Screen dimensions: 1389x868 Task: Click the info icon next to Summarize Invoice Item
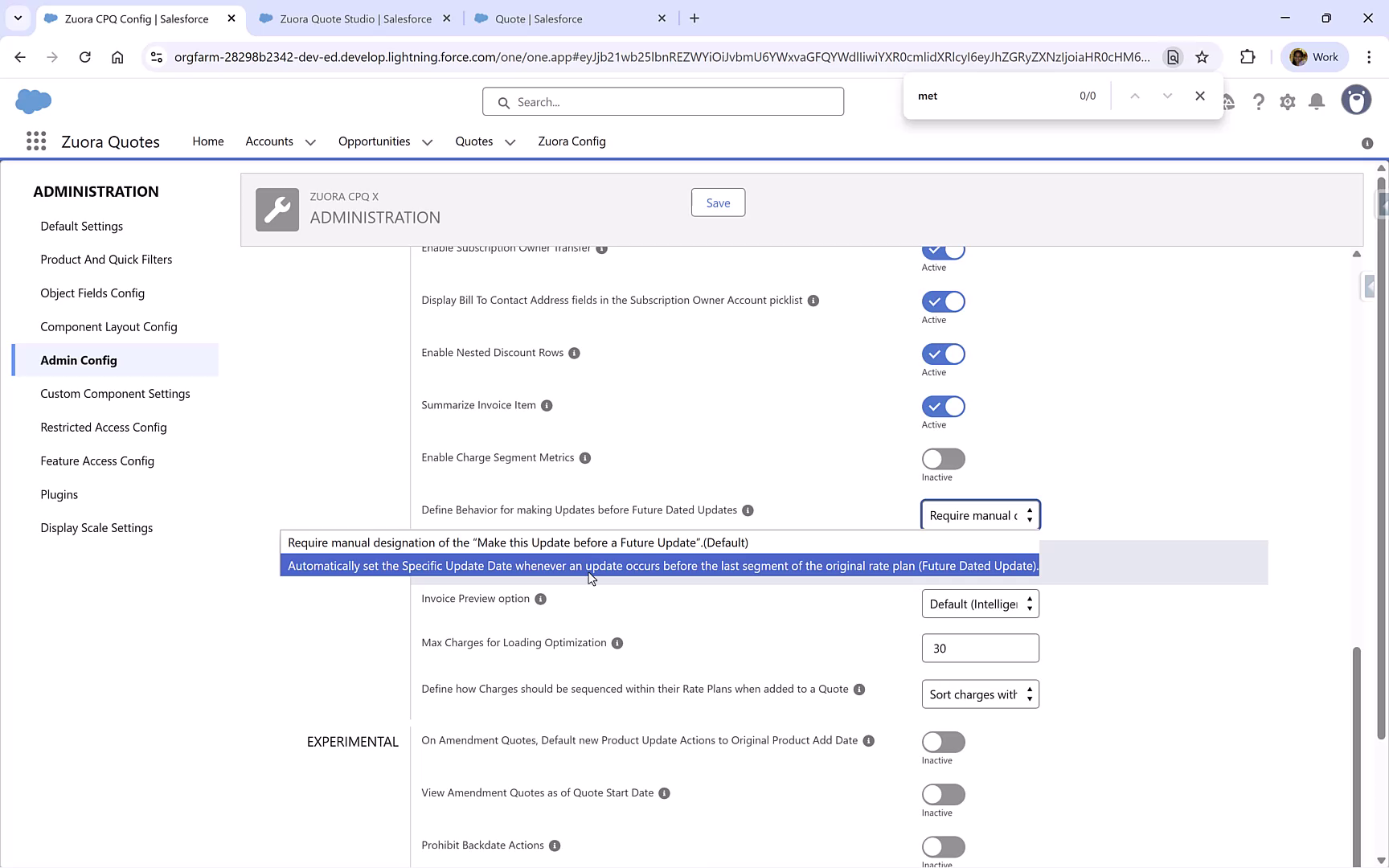(547, 405)
